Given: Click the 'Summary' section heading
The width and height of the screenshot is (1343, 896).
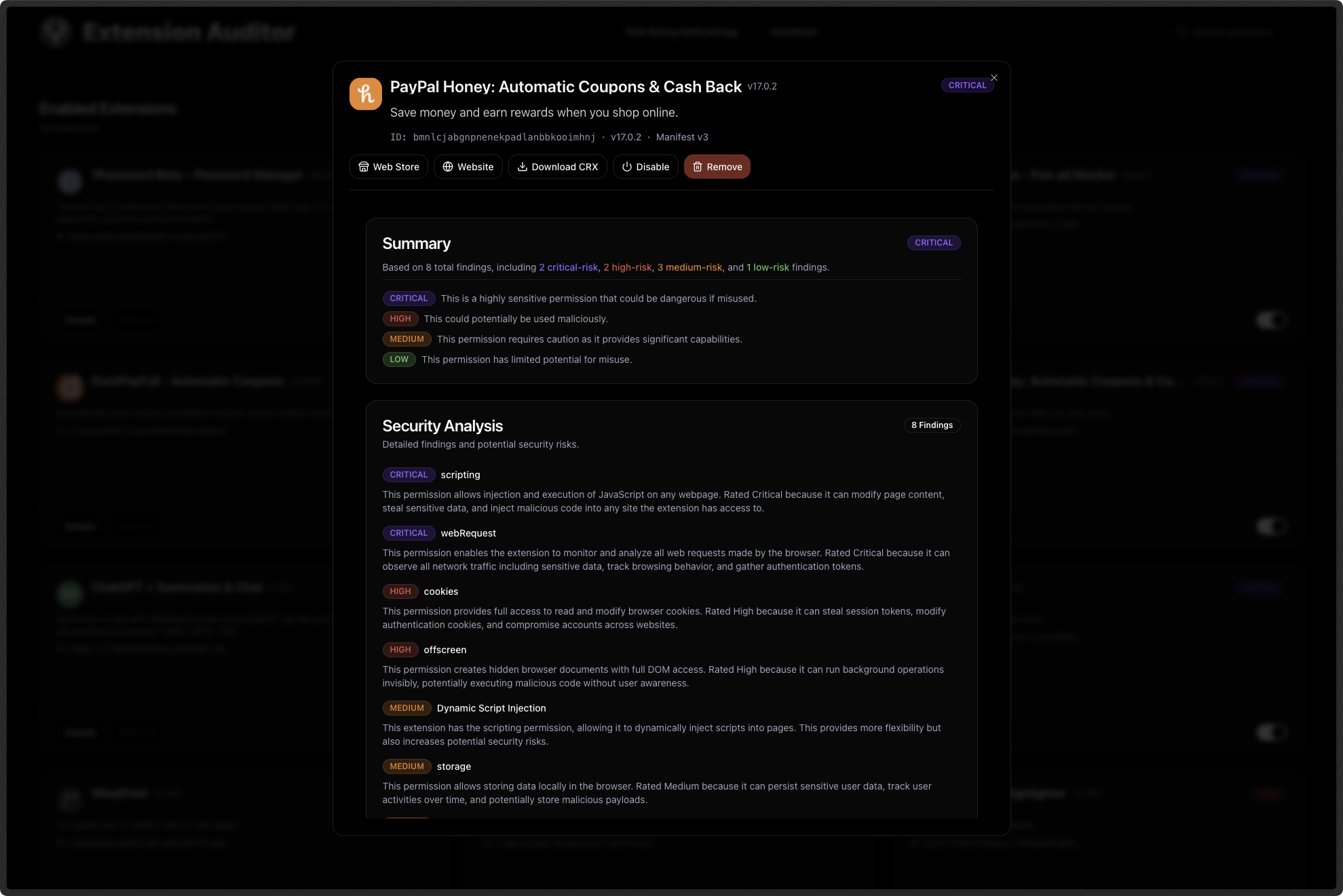Looking at the screenshot, I should [417, 244].
